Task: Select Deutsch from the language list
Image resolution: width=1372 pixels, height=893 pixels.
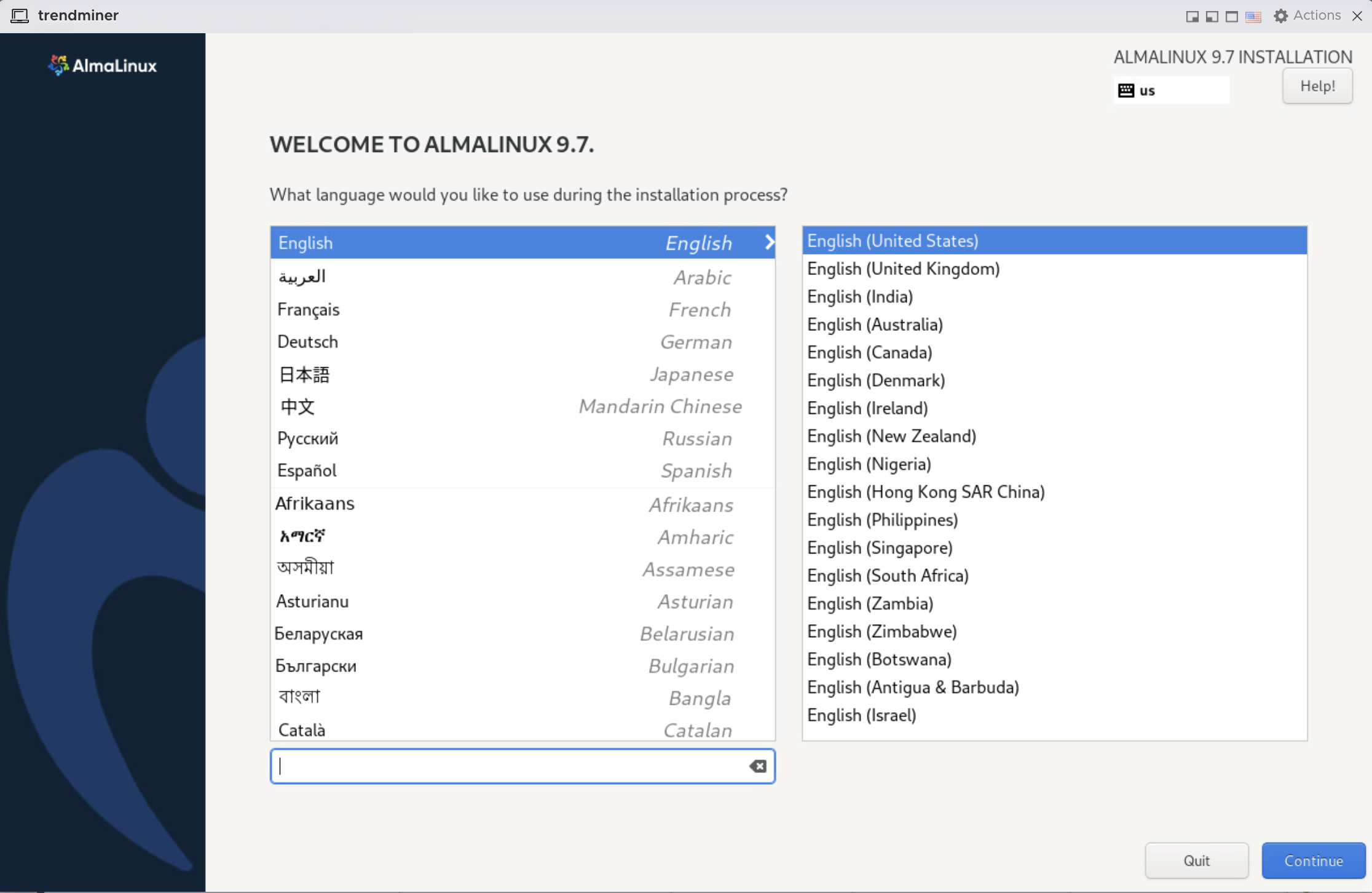Action: pos(522,341)
